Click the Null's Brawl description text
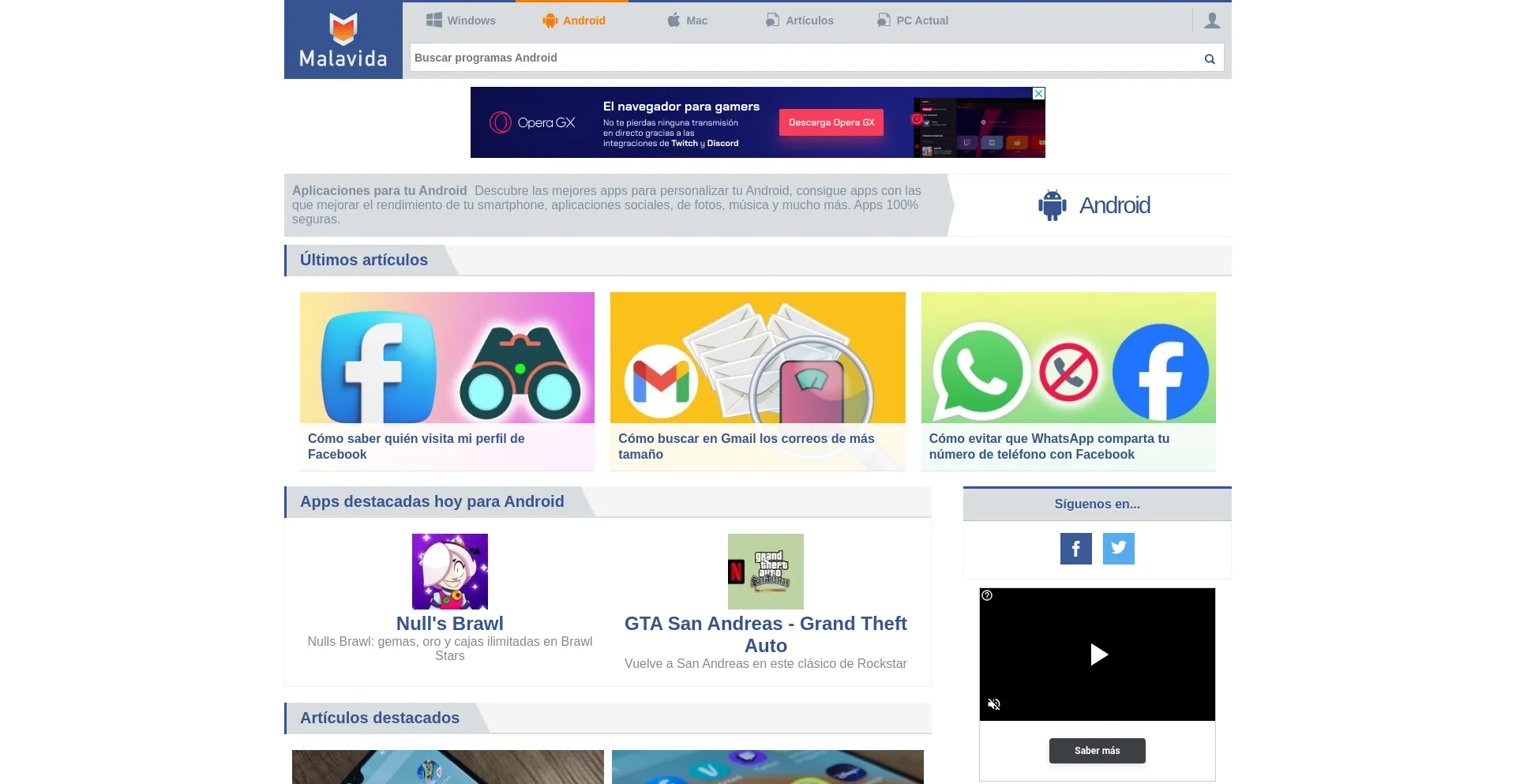Image resolution: width=1516 pixels, height=784 pixels. pyautogui.click(x=450, y=649)
